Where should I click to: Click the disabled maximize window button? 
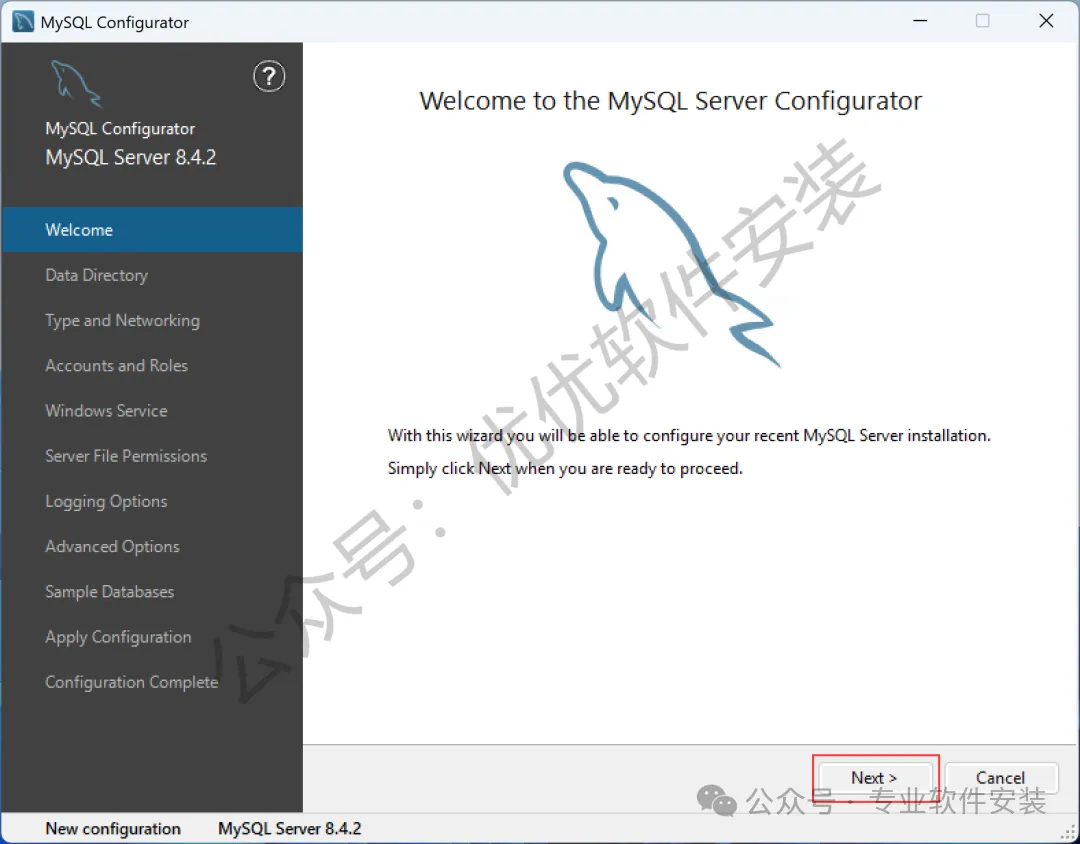pyautogui.click(x=983, y=21)
